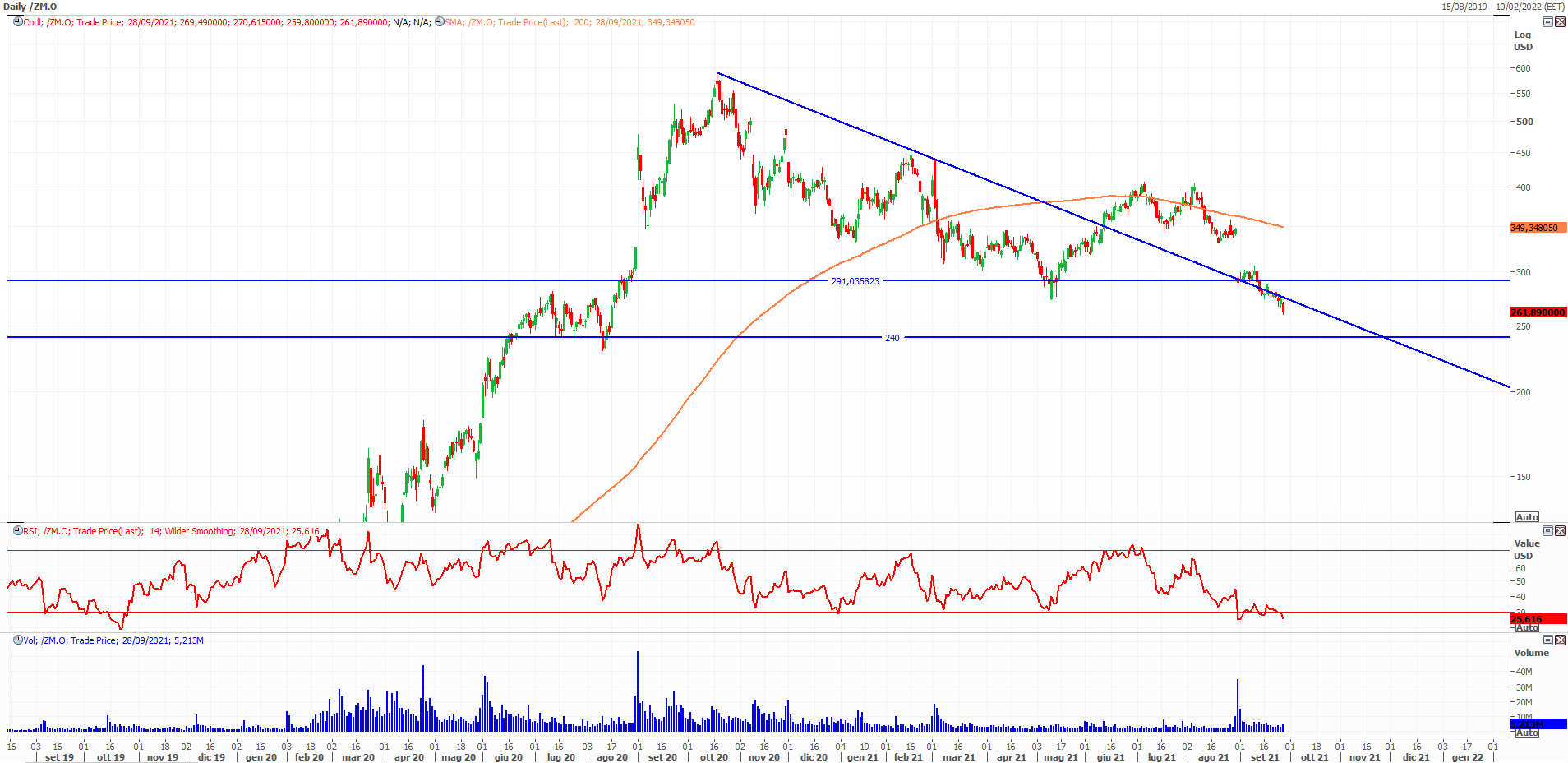This screenshot has height=763, width=1568.
Task: Click the clock icon beside the RSI legend
Action: tap(17, 531)
